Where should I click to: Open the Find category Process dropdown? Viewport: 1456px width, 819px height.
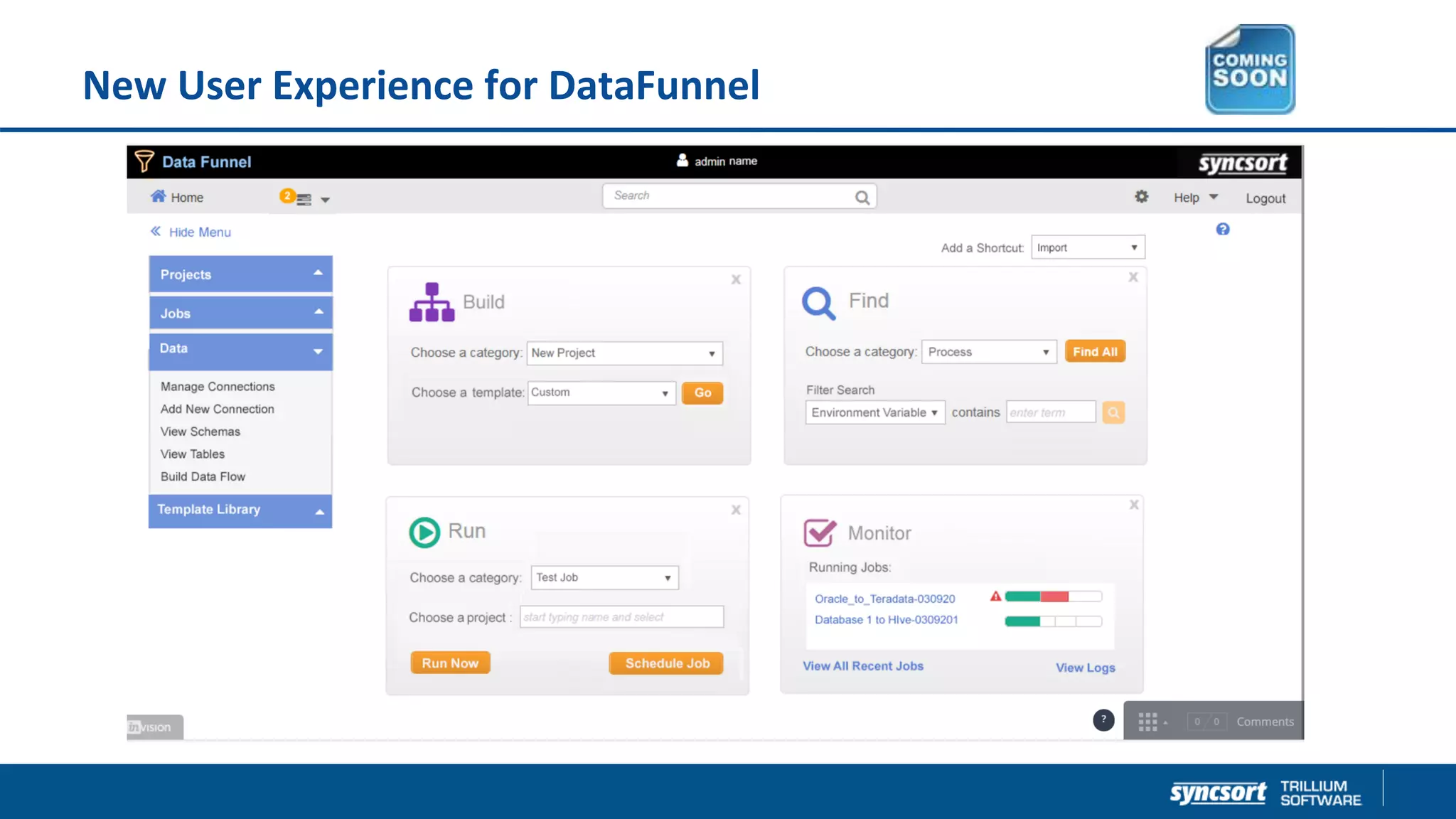tap(988, 352)
